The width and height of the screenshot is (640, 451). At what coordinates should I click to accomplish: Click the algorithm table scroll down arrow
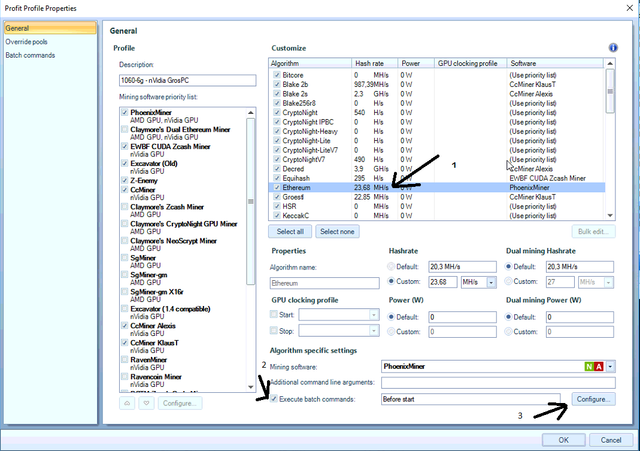coord(610,216)
